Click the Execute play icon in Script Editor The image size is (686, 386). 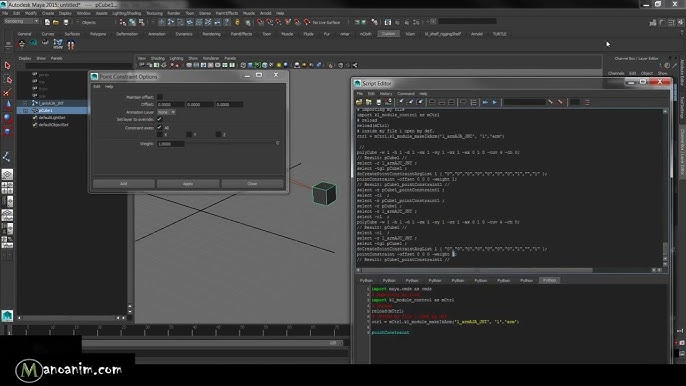point(495,102)
